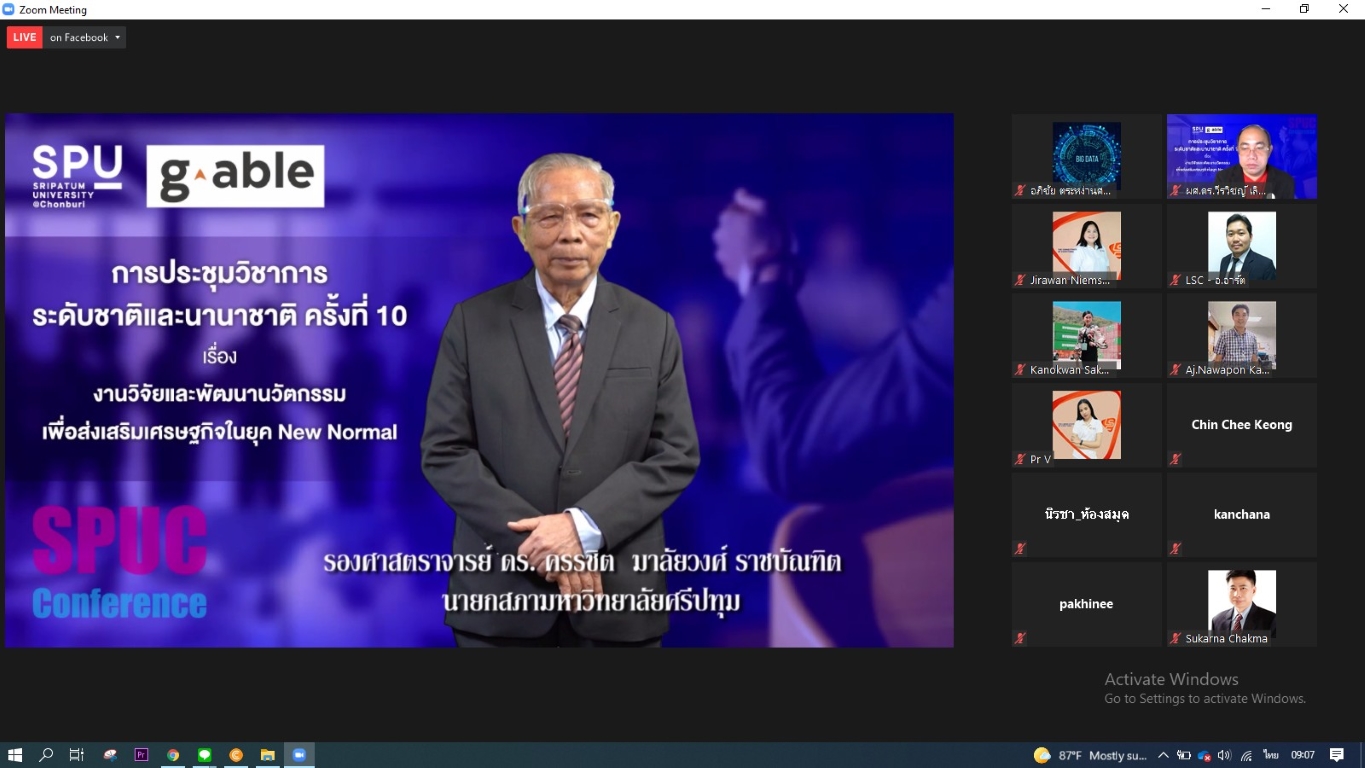
Task: Open the 87°F weather widget
Action: point(1090,755)
